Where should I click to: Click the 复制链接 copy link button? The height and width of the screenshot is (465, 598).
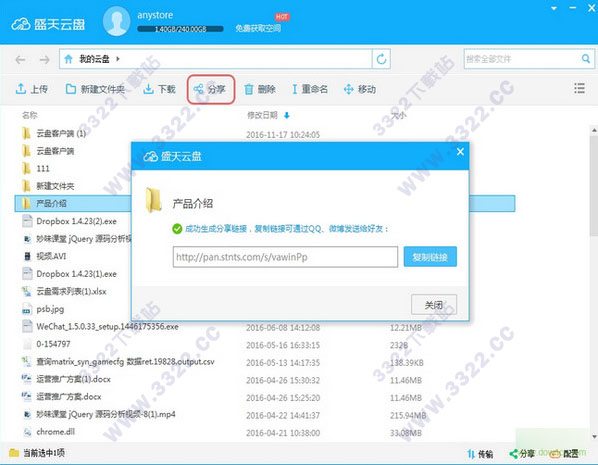[430, 257]
